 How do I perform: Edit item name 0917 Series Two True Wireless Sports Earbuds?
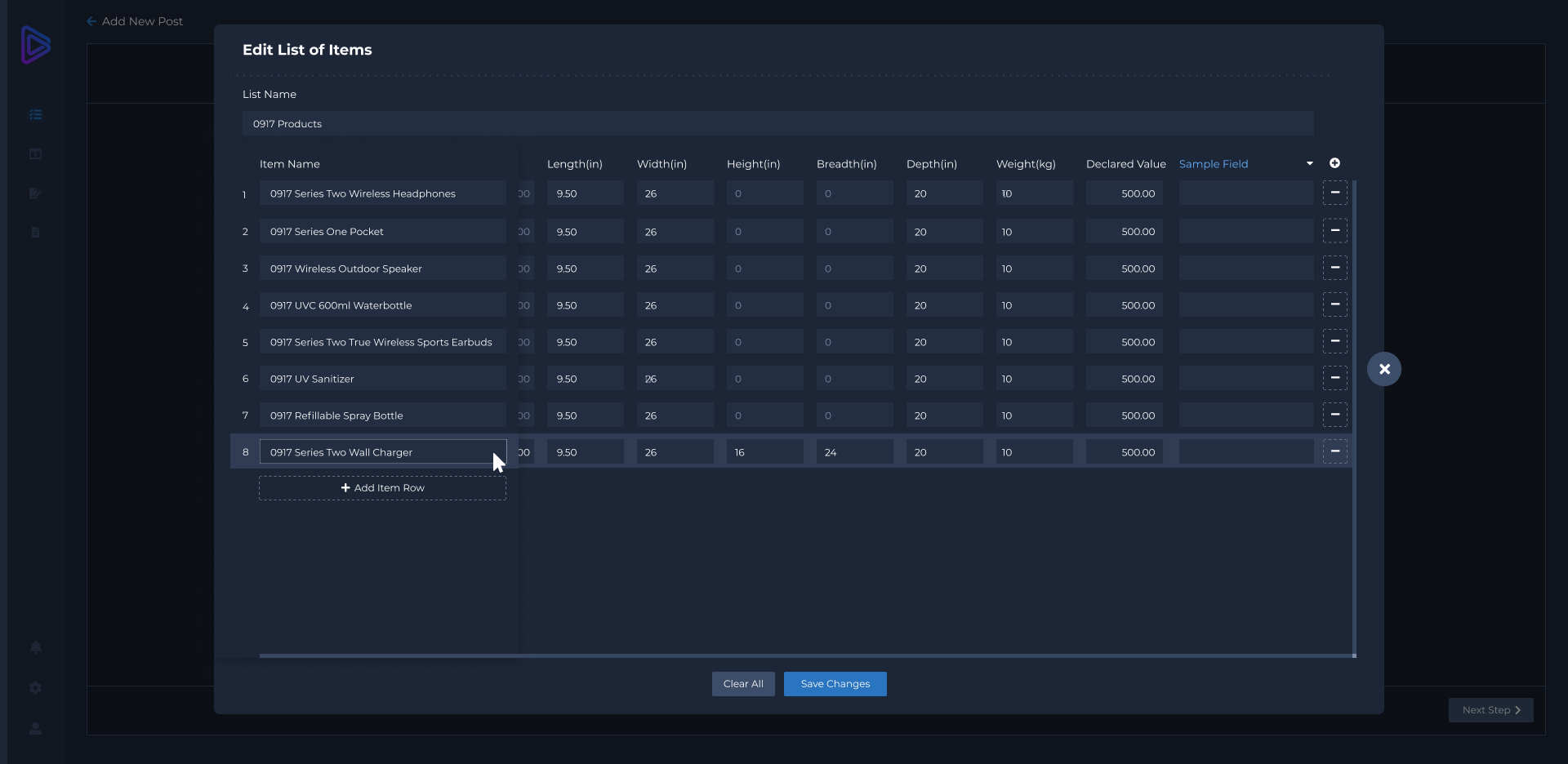click(x=382, y=342)
